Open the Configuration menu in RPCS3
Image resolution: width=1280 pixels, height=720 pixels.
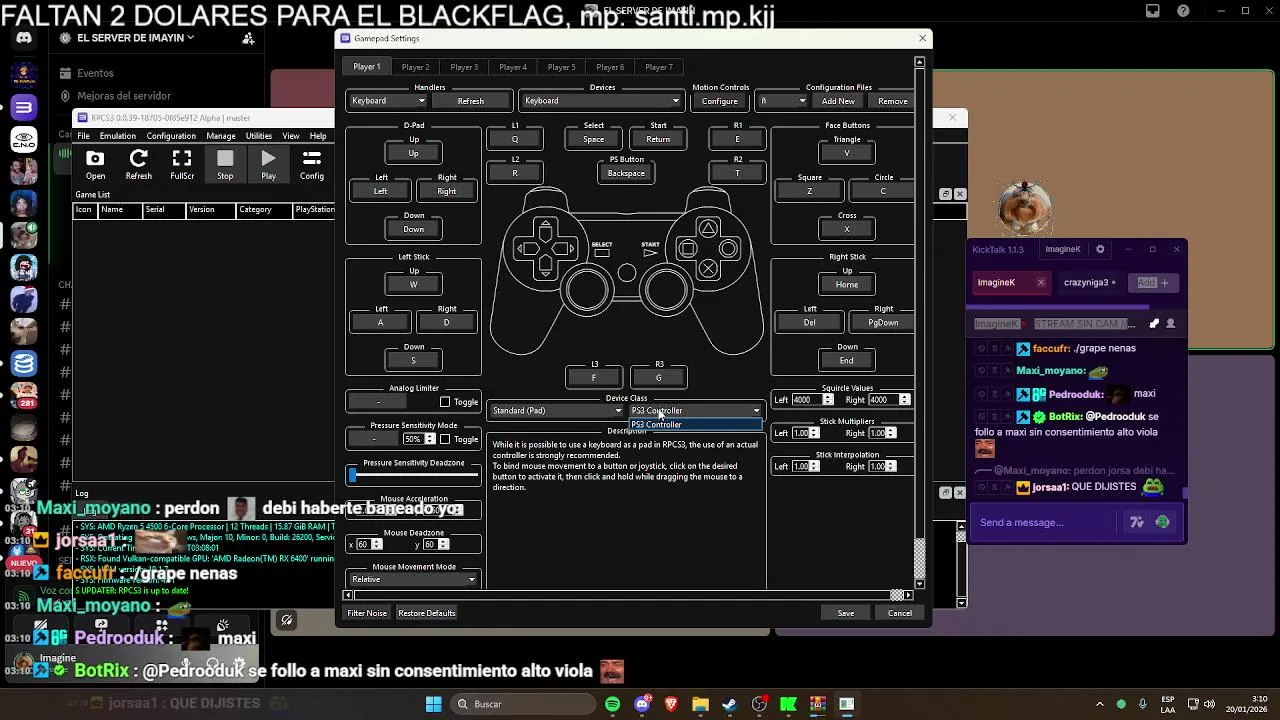[x=171, y=136]
